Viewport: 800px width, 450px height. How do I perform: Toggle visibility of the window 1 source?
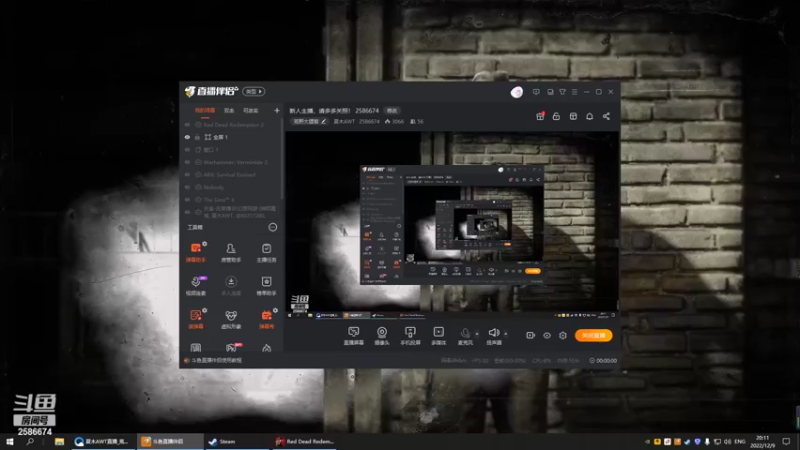[x=187, y=149]
